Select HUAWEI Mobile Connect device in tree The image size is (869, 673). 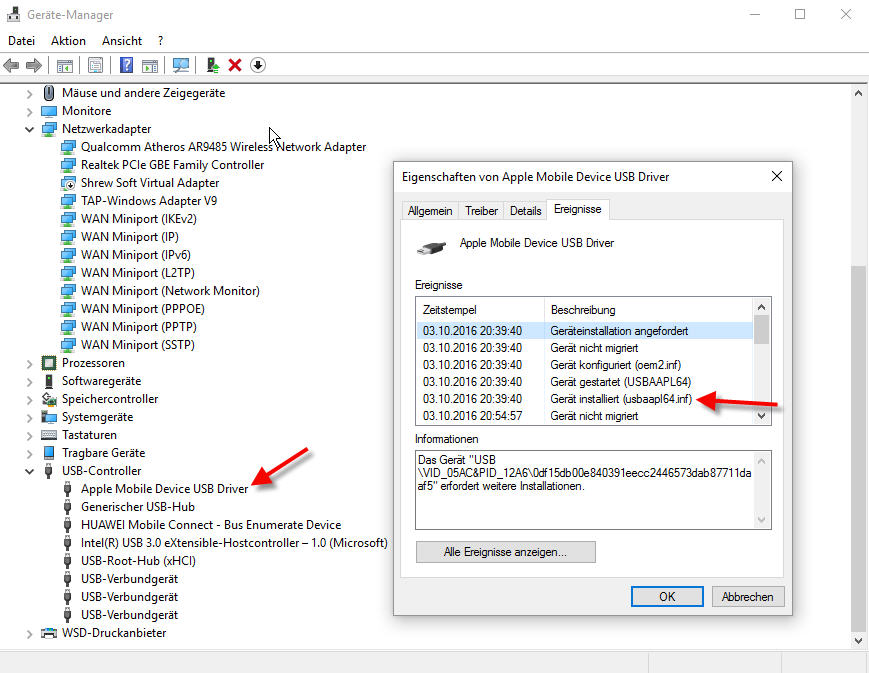210,525
